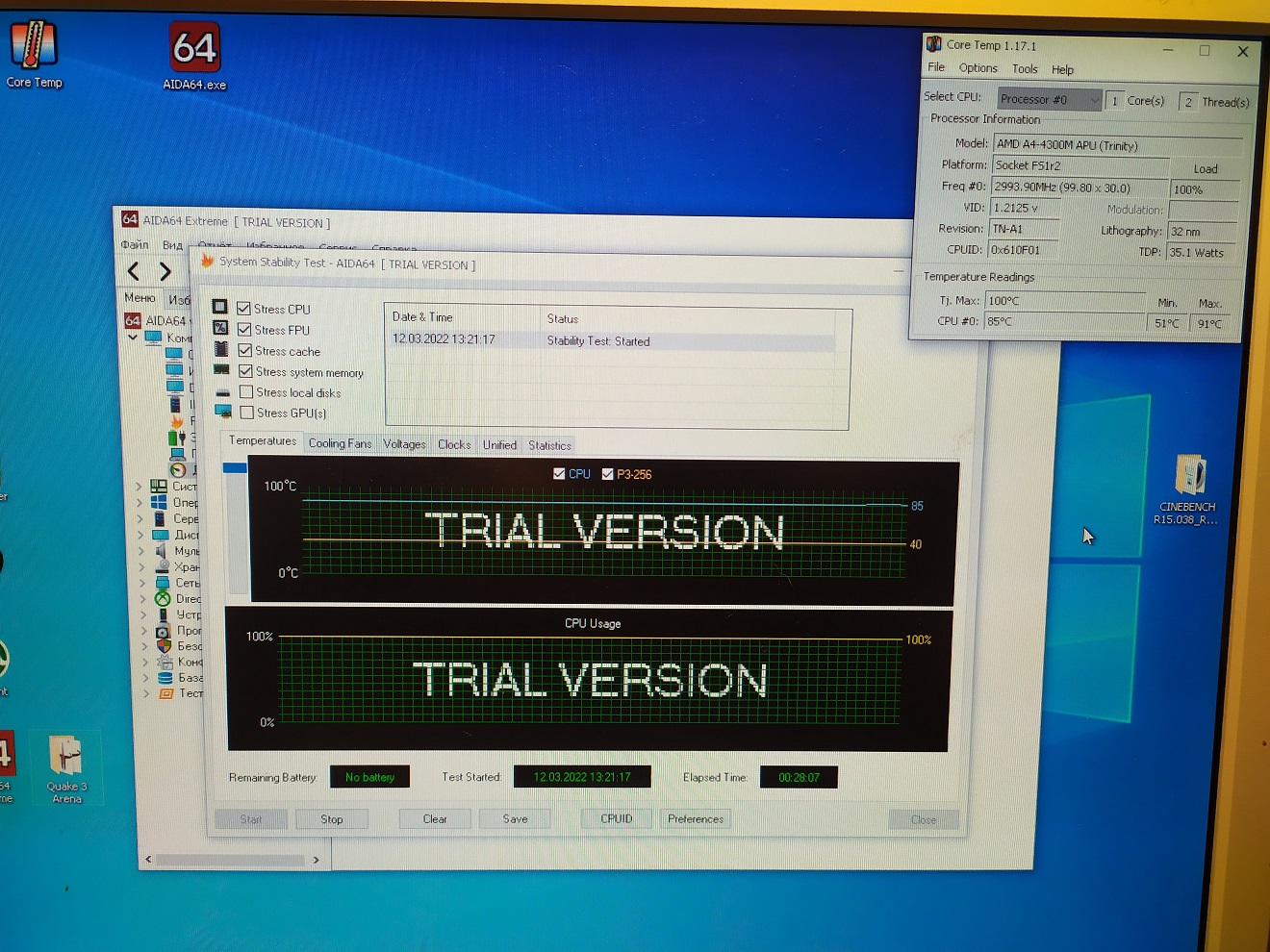1270x952 pixels.
Task: Go back with AIDA64 left arrow
Action: coord(134,271)
